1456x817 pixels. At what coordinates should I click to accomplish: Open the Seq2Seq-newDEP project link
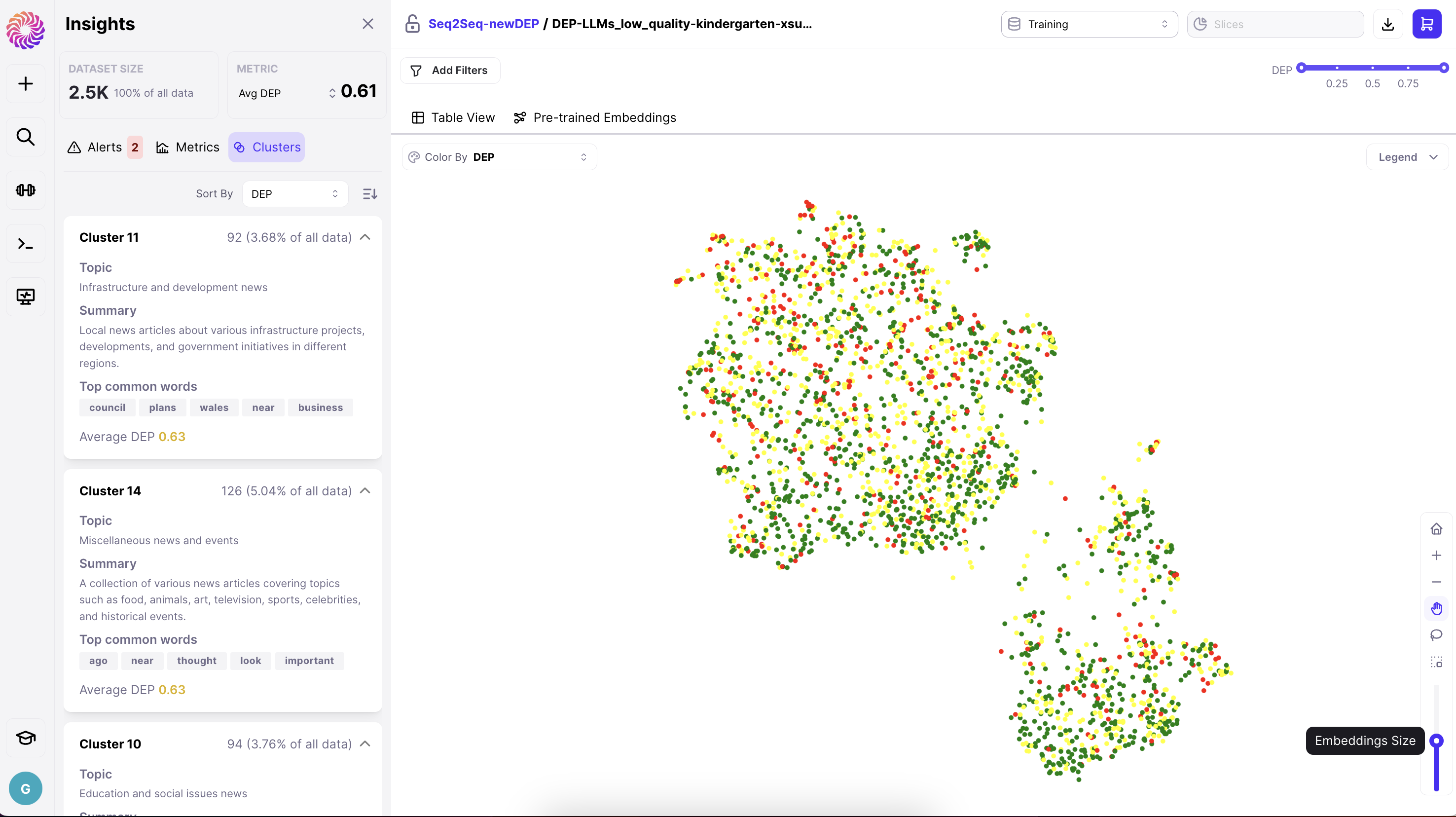click(x=483, y=24)
